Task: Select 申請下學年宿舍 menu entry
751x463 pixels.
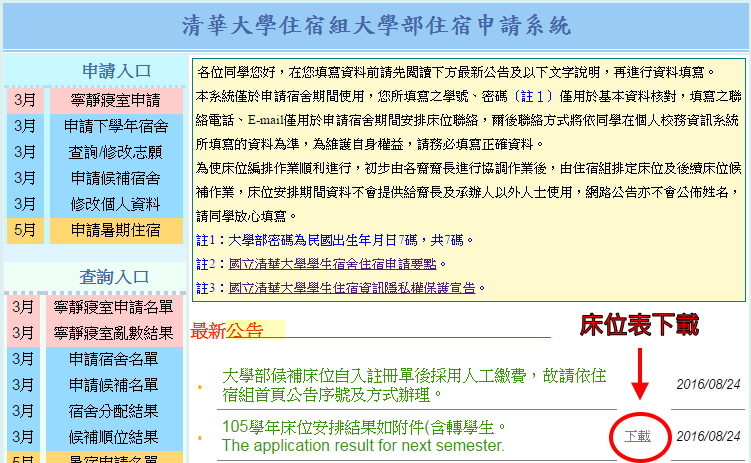Action: point(116,126)
